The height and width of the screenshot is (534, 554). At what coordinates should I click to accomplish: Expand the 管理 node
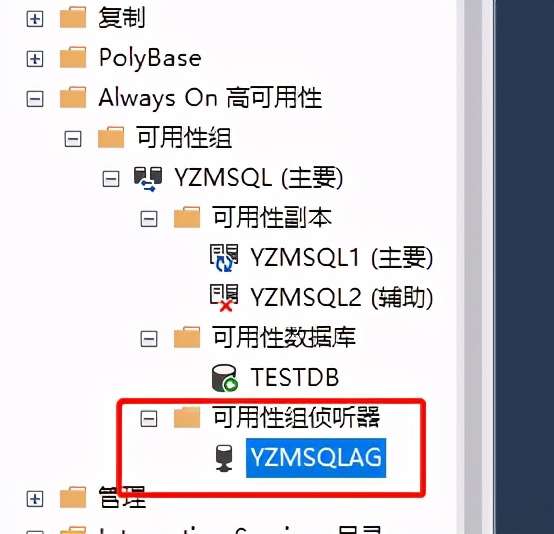tap(35, 499)
